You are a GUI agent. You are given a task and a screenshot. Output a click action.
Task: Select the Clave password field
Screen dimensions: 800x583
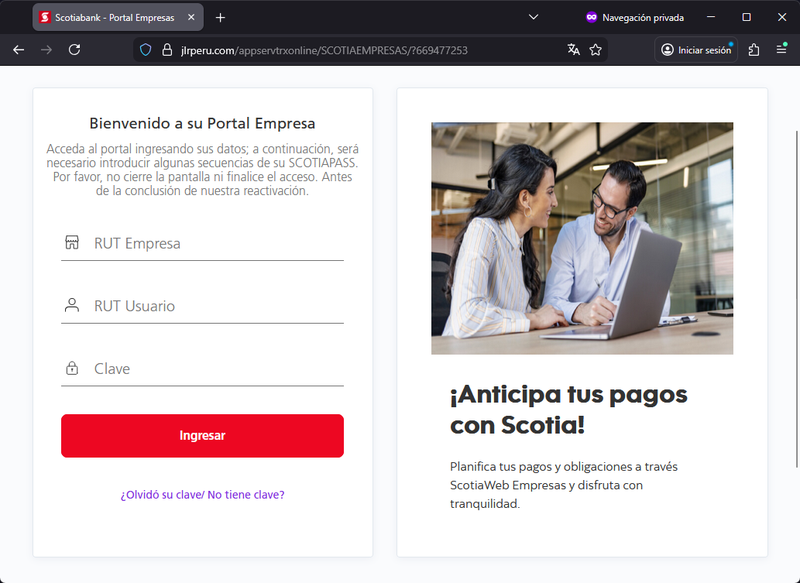(x=215, y=369)
